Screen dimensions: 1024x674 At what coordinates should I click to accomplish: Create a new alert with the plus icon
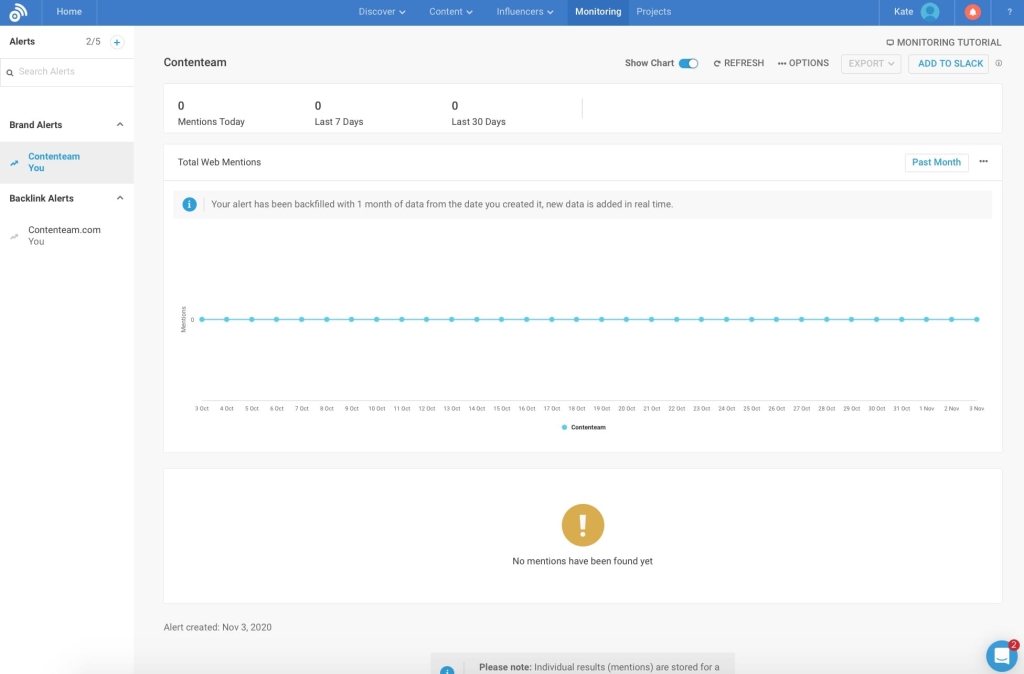[x=119, y=41]
